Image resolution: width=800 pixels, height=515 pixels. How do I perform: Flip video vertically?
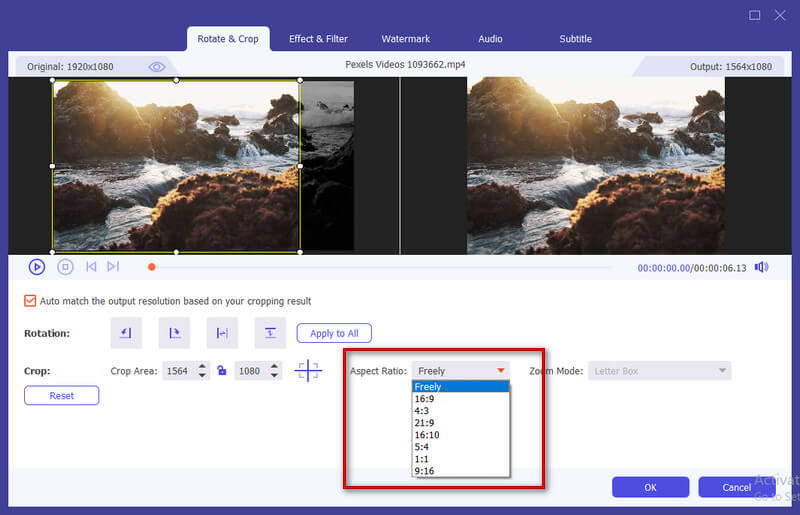(270, 333)
